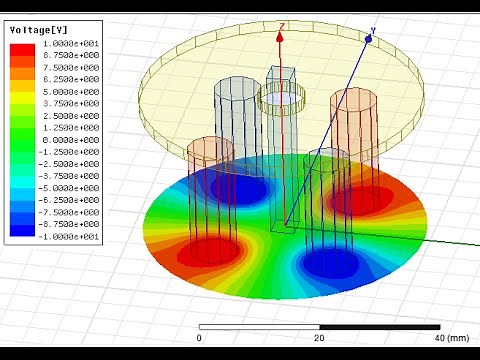The height and width of the screenshot is (360, 480).
Task: Click the blue Y axis endpoint dot
Action: [x=368, y=39]
